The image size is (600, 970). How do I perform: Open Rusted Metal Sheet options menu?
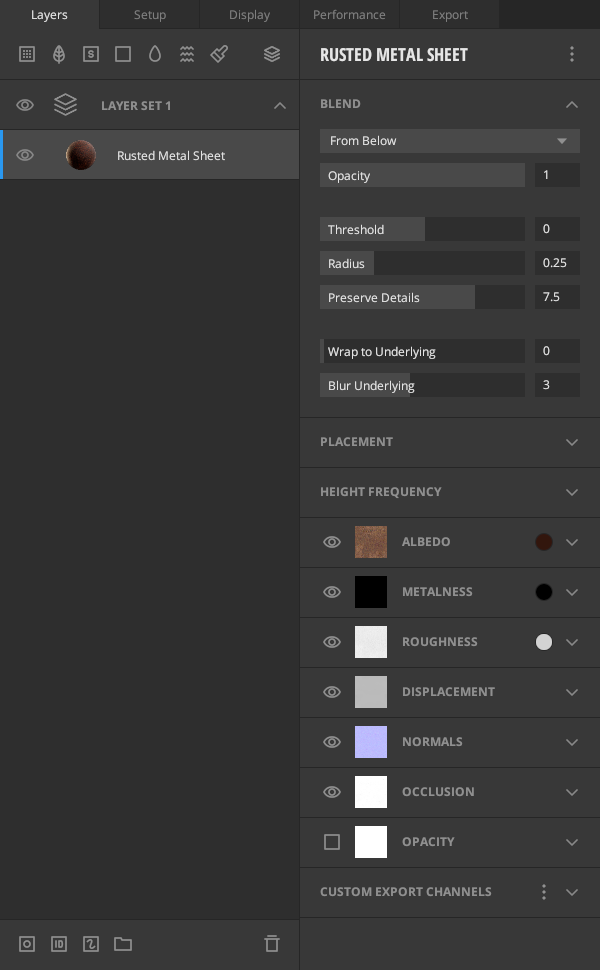[x=572, y=54]
